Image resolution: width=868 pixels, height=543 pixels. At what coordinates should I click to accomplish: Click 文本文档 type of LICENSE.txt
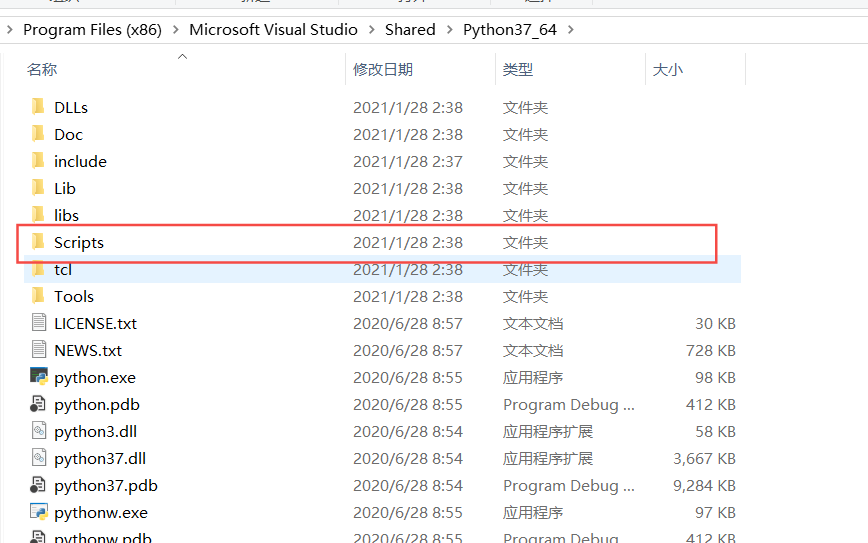(x=533, y=324)
